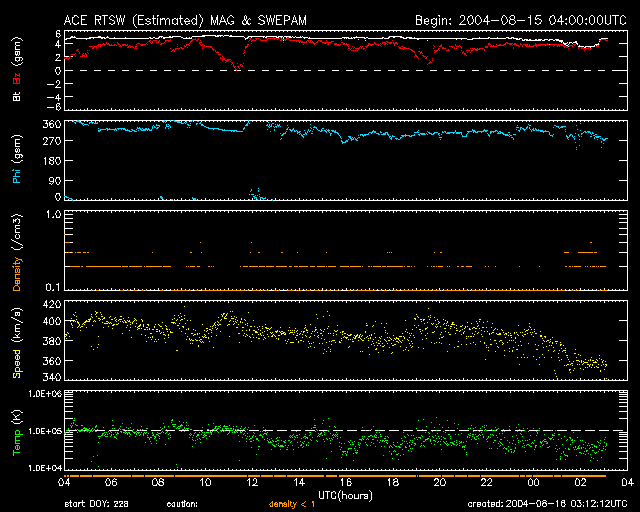Click the 180 tick label on Phi axis
The width and height of the screenshot is (640, 512).
pos(52,161)
